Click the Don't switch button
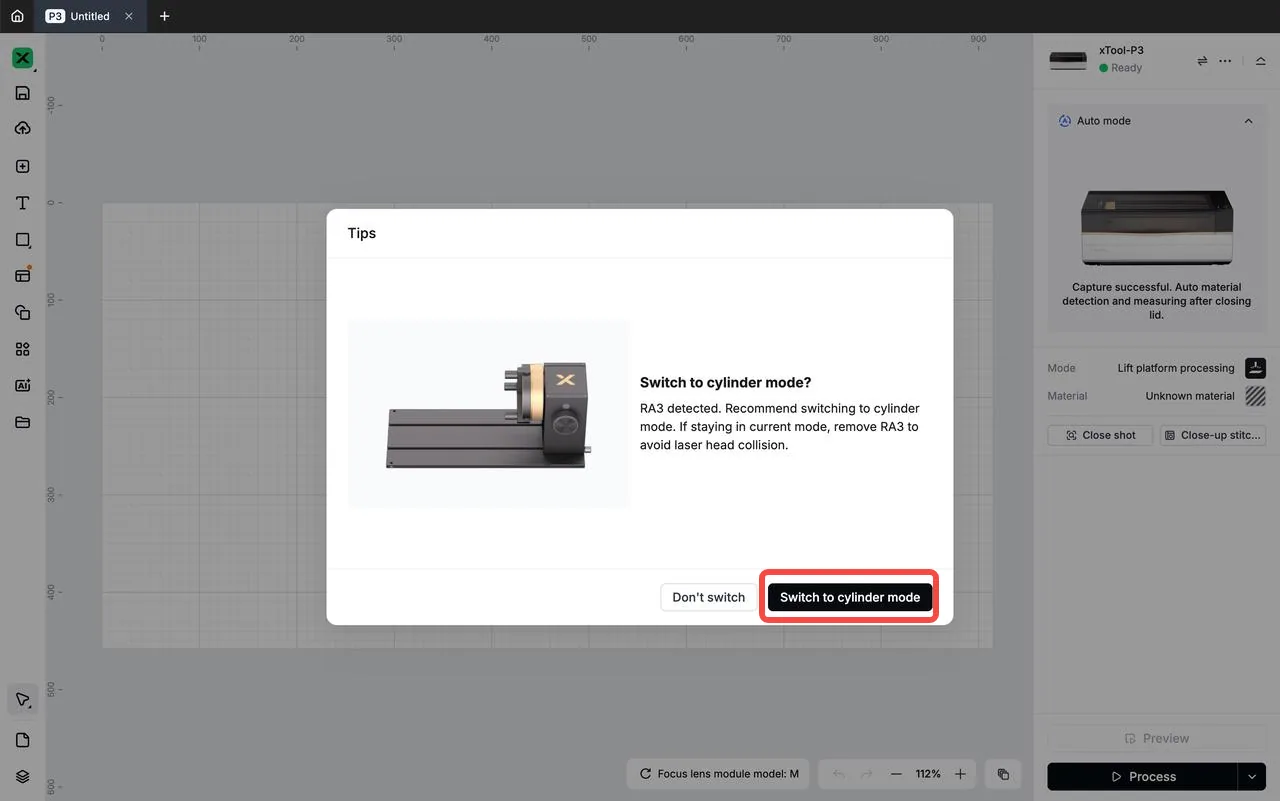Screen dimensions: 1280x801 (x=708, y=597)
